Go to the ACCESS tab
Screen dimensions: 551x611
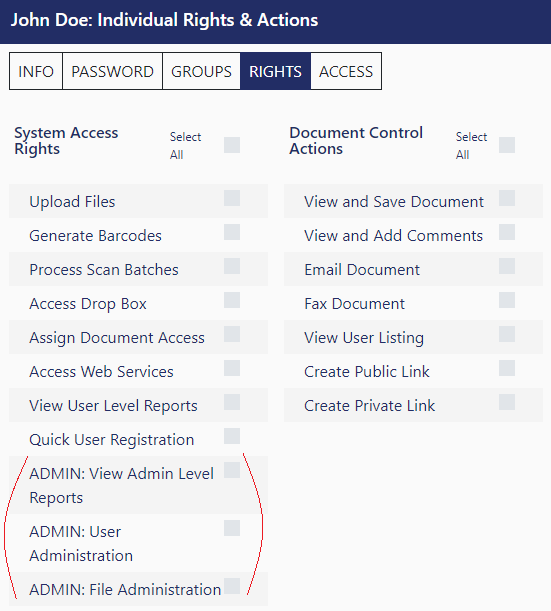point(346,71)
